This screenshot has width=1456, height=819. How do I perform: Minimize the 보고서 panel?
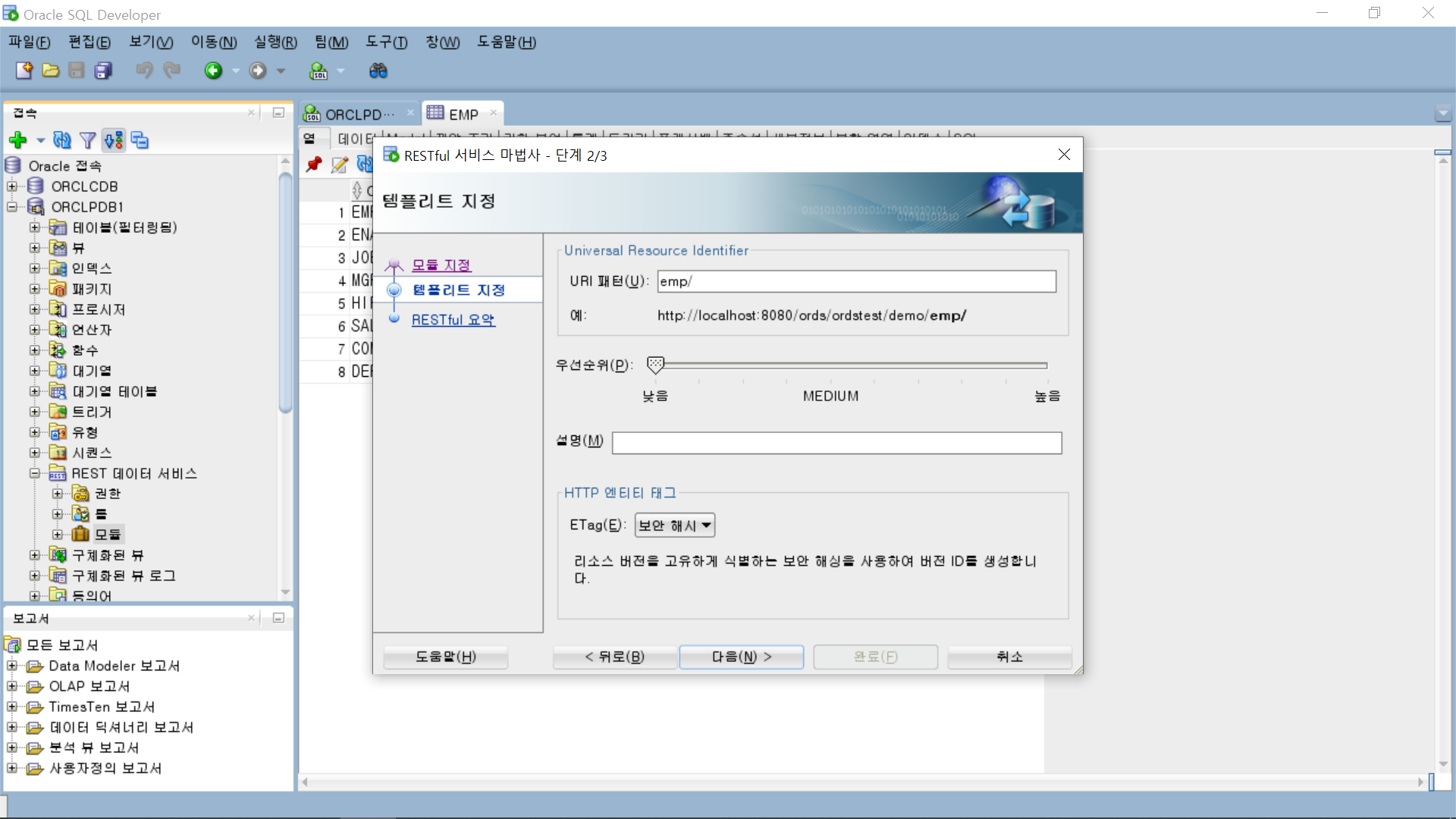278,618
